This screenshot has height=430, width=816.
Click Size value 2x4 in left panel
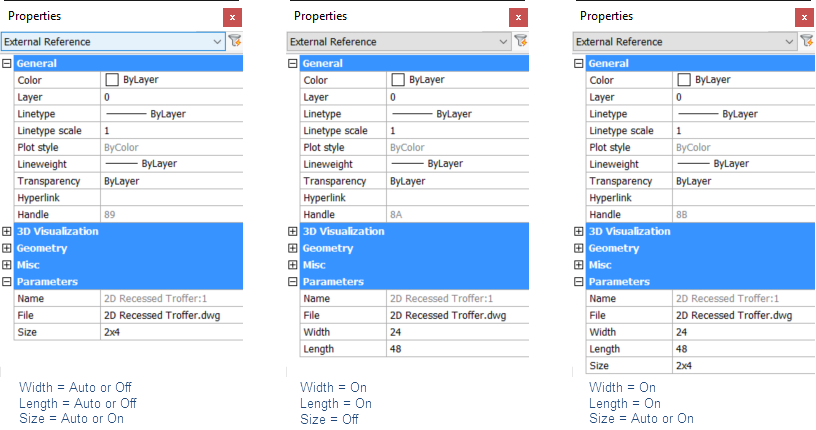[170, 332]
